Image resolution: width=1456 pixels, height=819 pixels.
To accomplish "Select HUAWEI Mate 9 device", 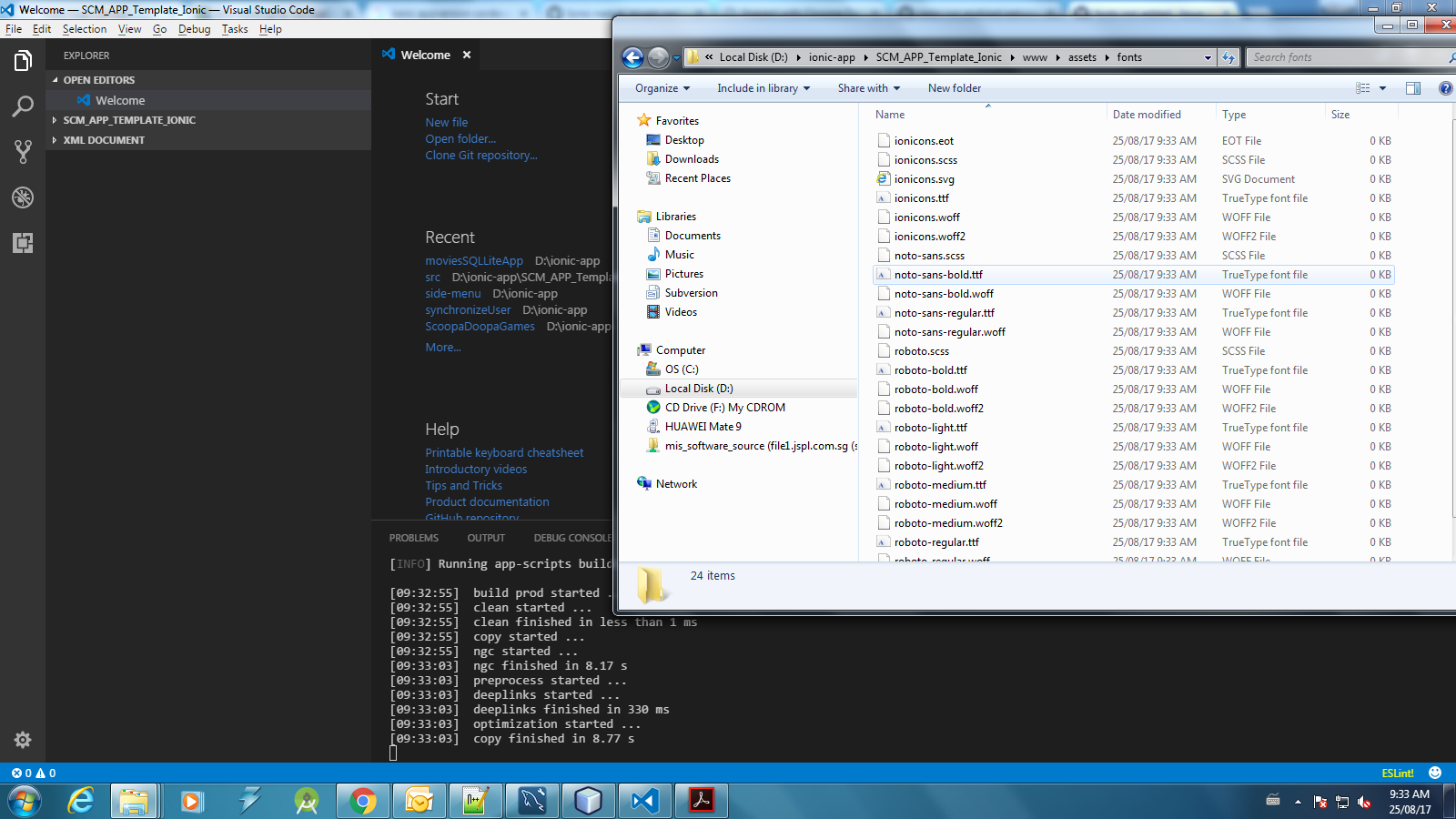I will [x=703, y=427].
